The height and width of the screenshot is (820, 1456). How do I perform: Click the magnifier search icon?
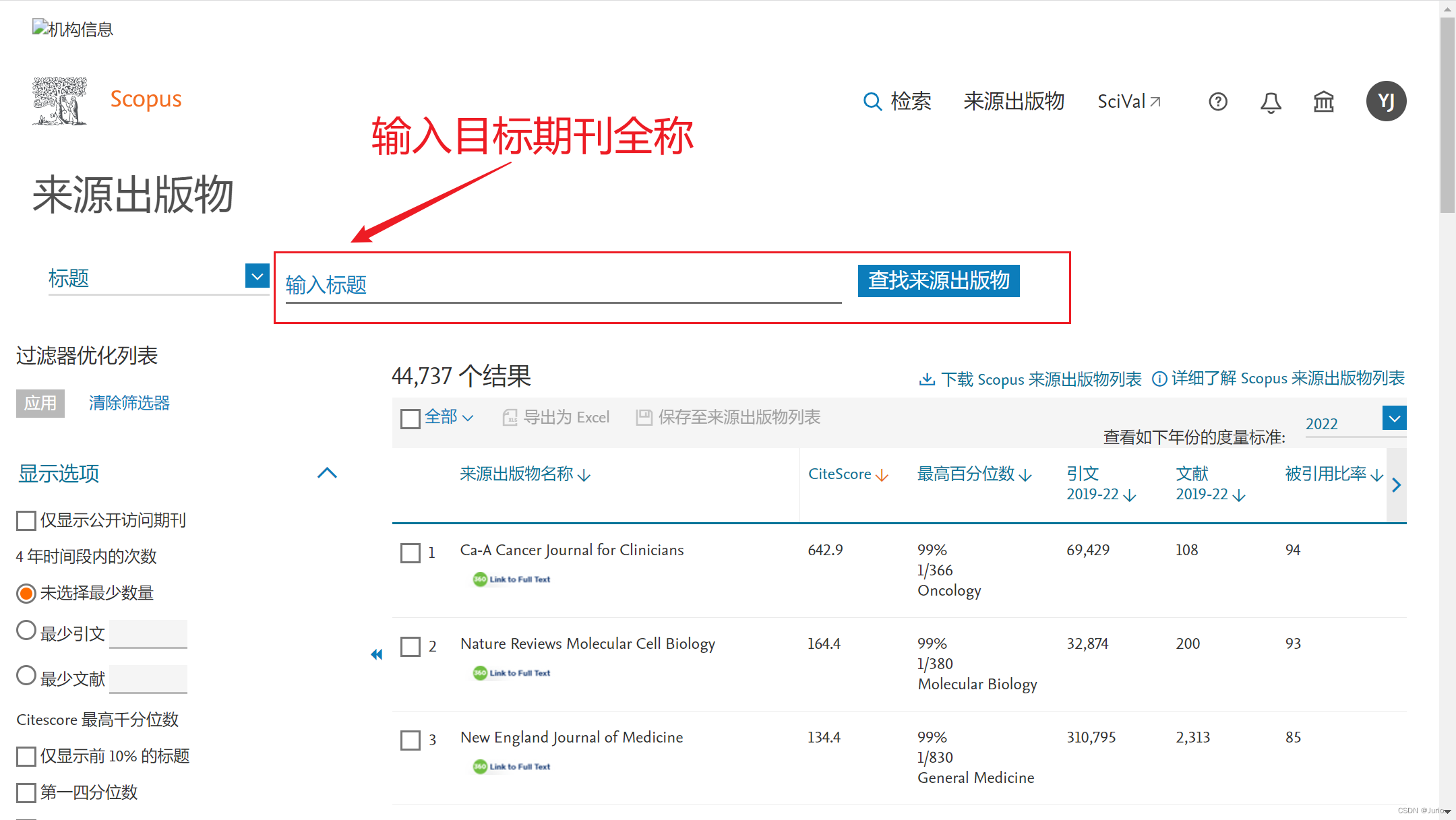click(872, 102)
